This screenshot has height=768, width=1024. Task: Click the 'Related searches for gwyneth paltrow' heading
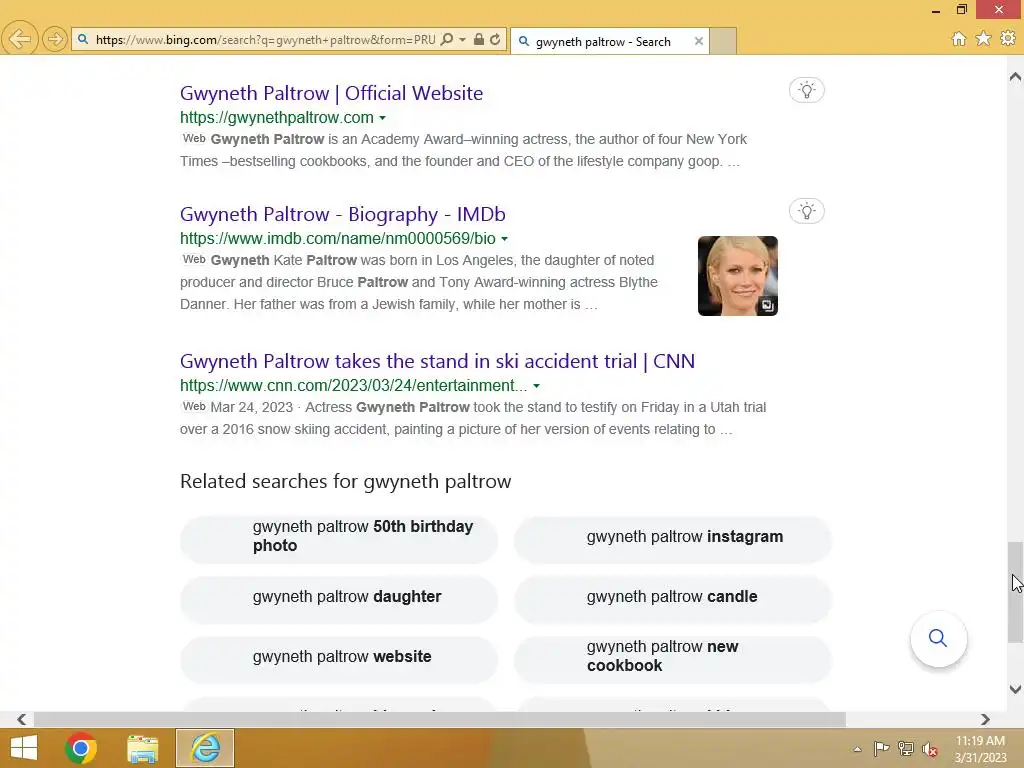[x=345, y=481]
